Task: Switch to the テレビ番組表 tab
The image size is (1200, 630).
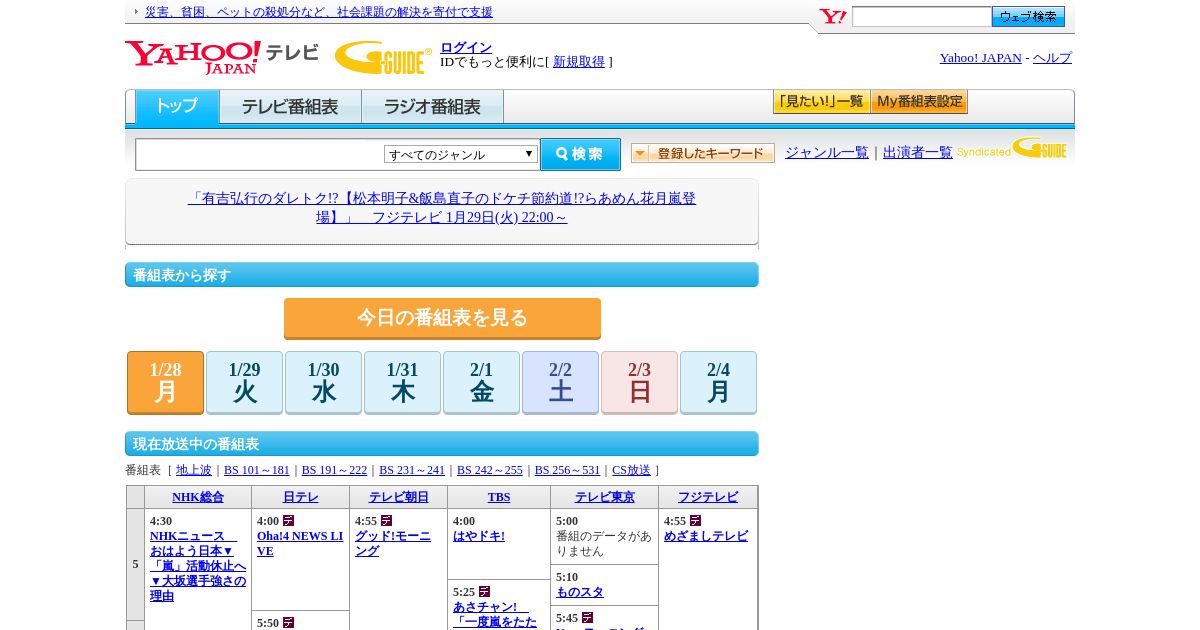Action: click(x=290, y=107)
